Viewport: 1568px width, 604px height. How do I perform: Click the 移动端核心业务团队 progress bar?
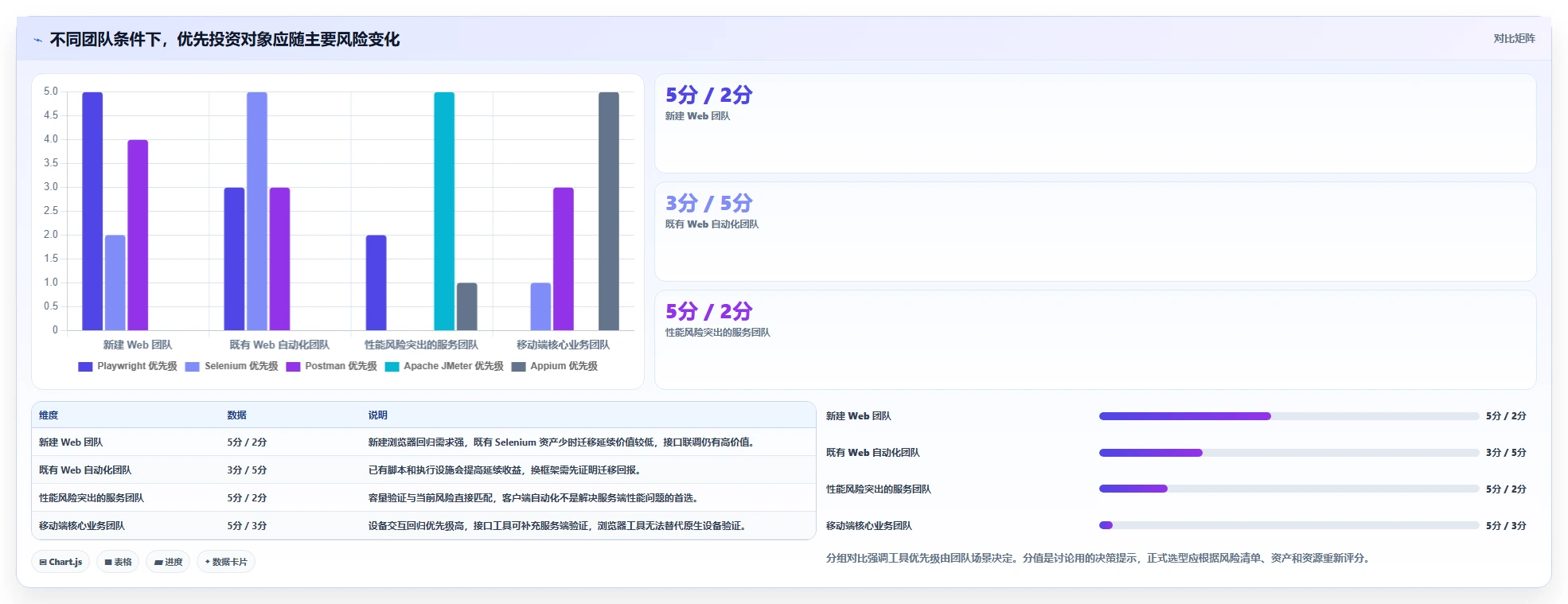(1289, 525)
